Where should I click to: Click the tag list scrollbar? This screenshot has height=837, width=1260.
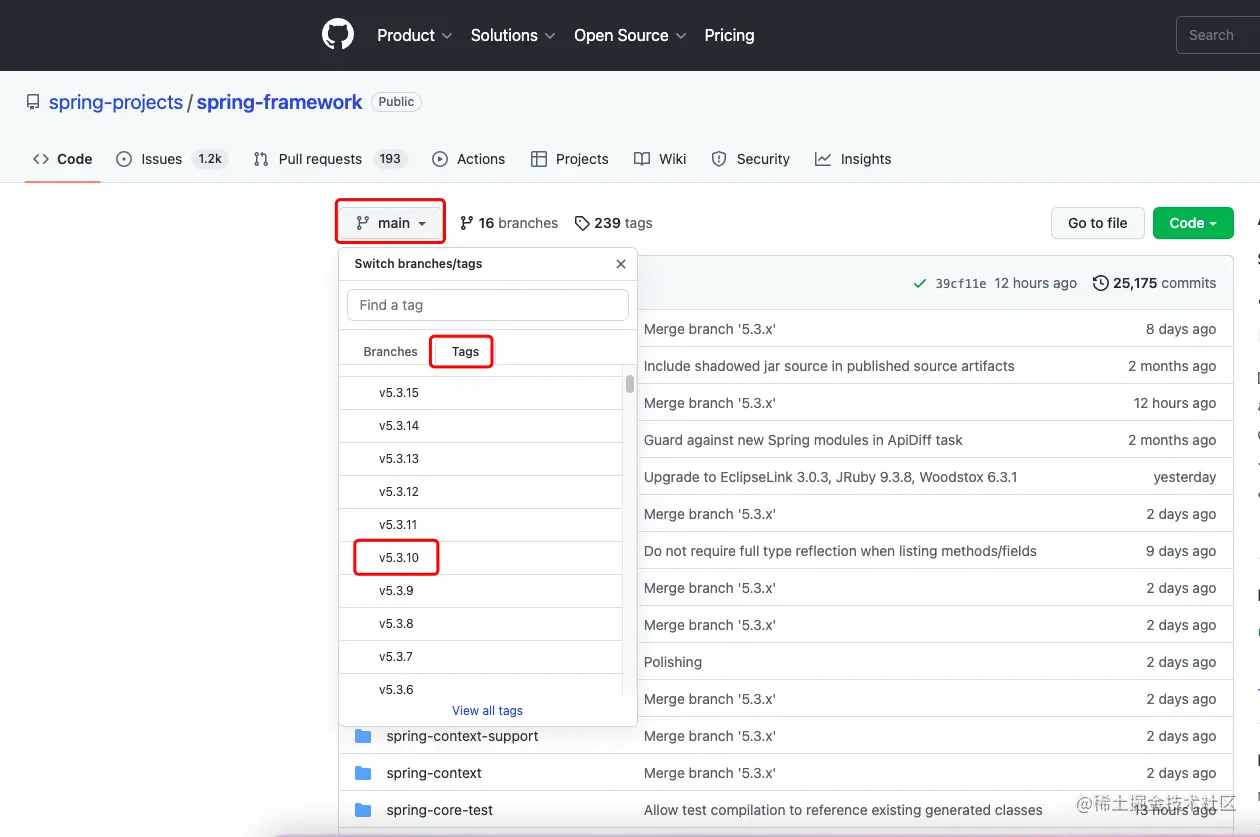point(629,384)
